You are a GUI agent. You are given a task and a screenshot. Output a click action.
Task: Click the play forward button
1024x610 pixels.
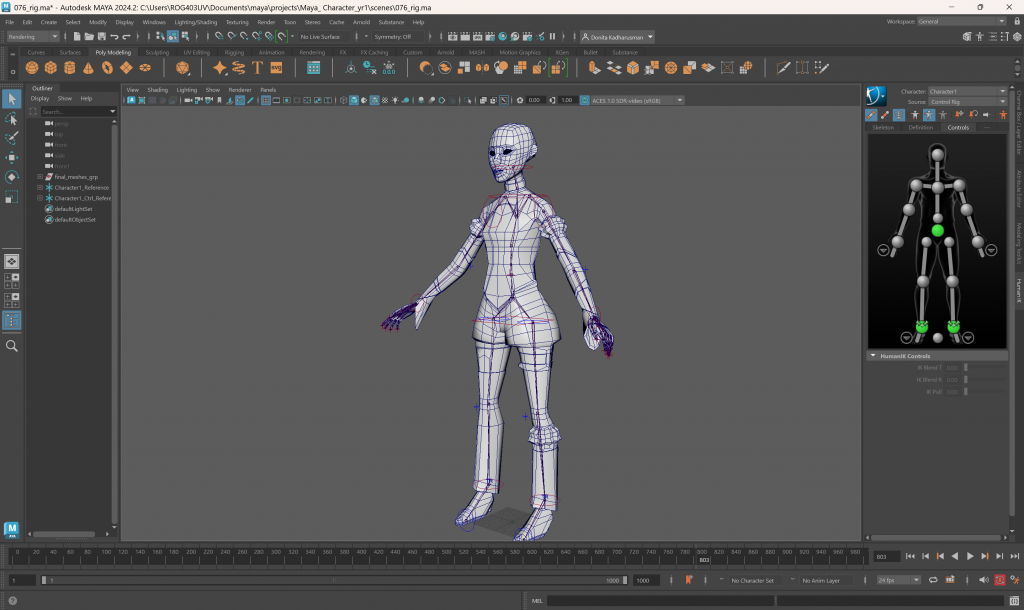970,556
